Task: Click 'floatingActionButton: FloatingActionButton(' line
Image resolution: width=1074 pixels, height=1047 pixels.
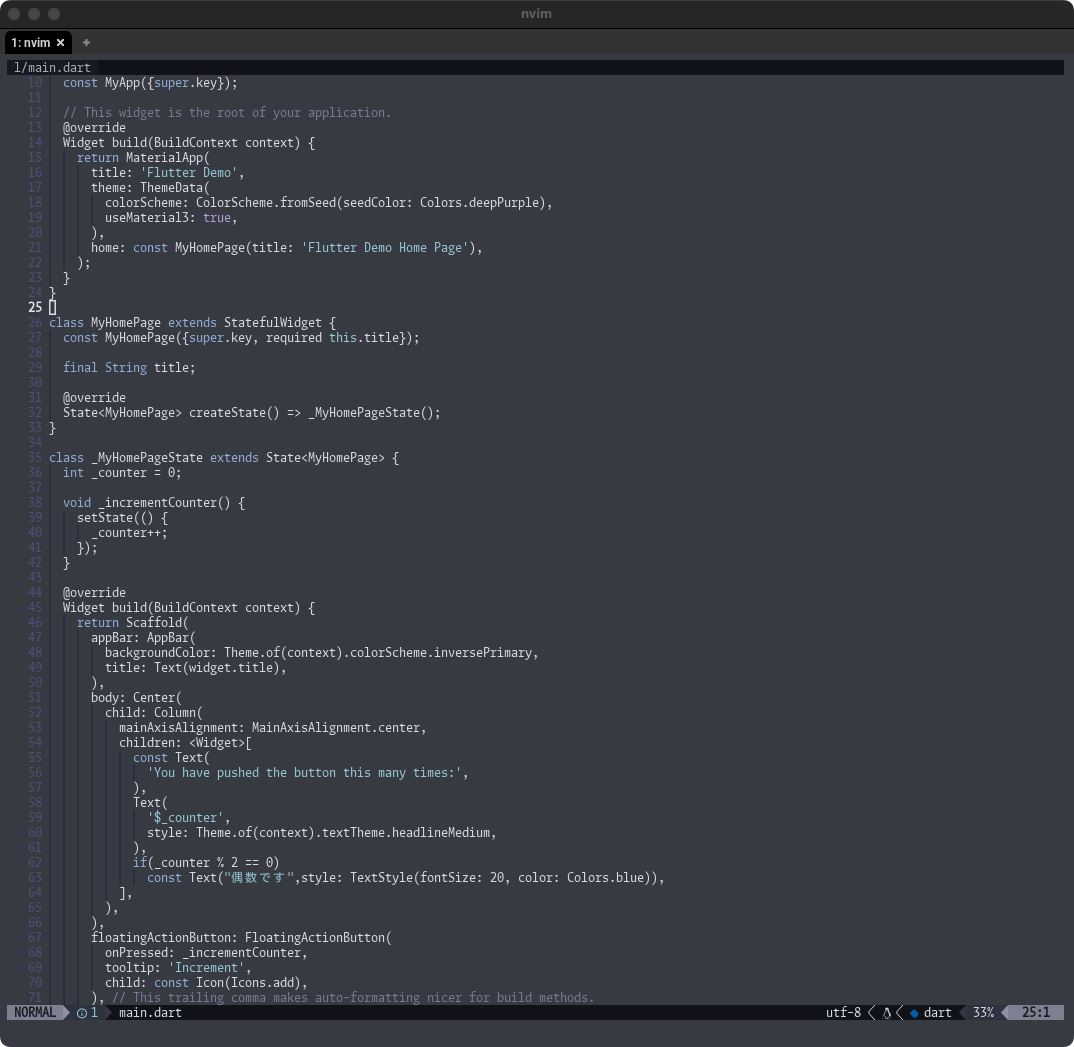Action: point(241,937)
